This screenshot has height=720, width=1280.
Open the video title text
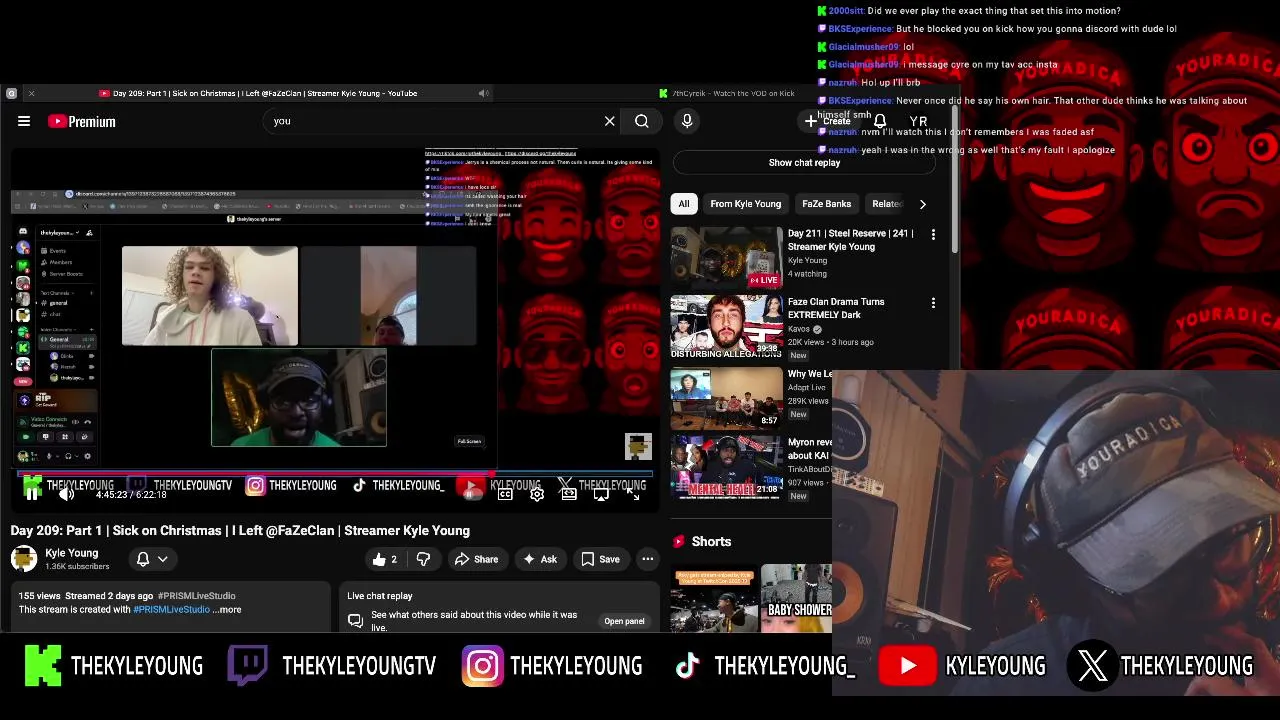240,530
